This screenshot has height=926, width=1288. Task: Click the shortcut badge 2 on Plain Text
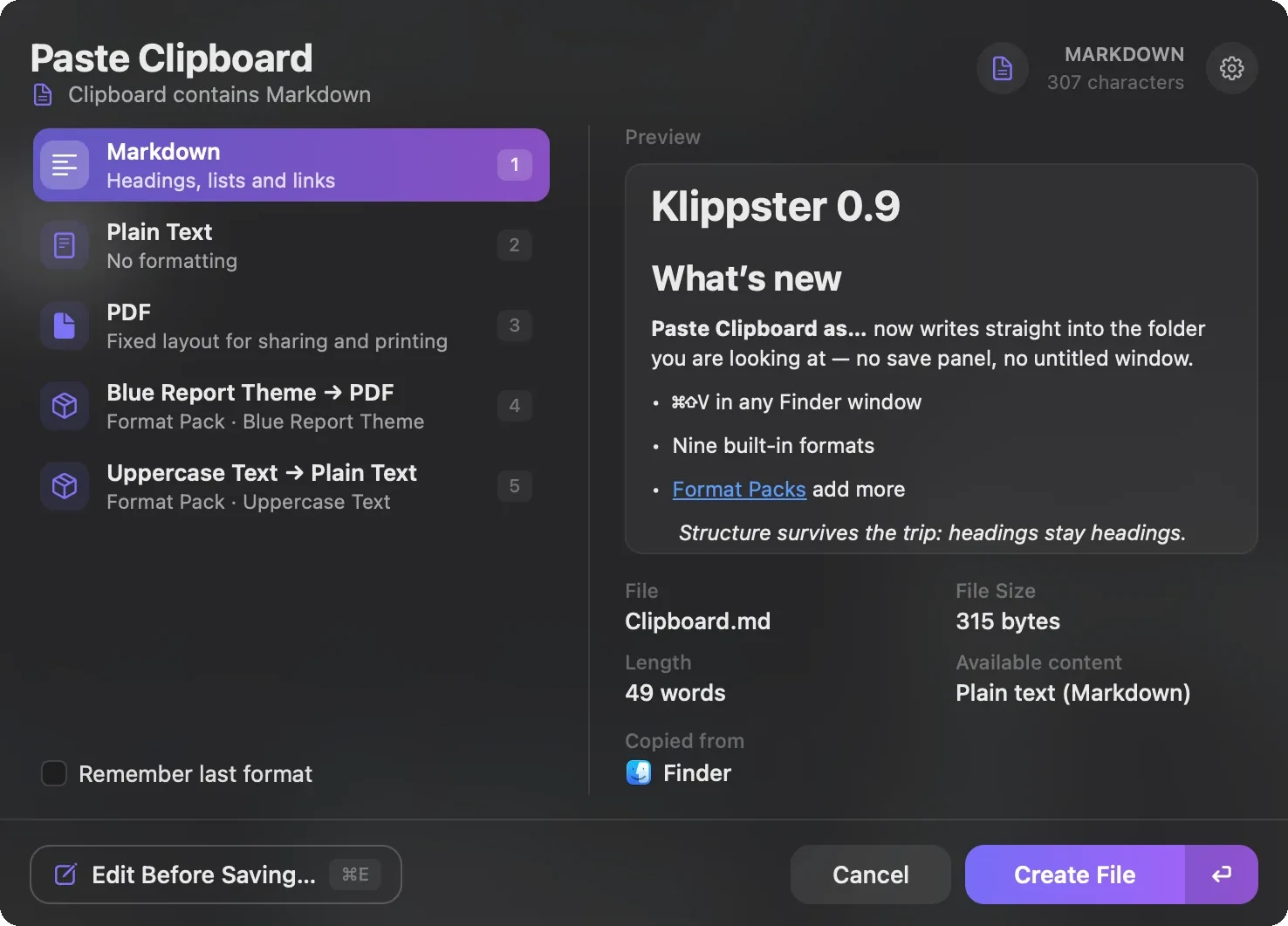515,245
